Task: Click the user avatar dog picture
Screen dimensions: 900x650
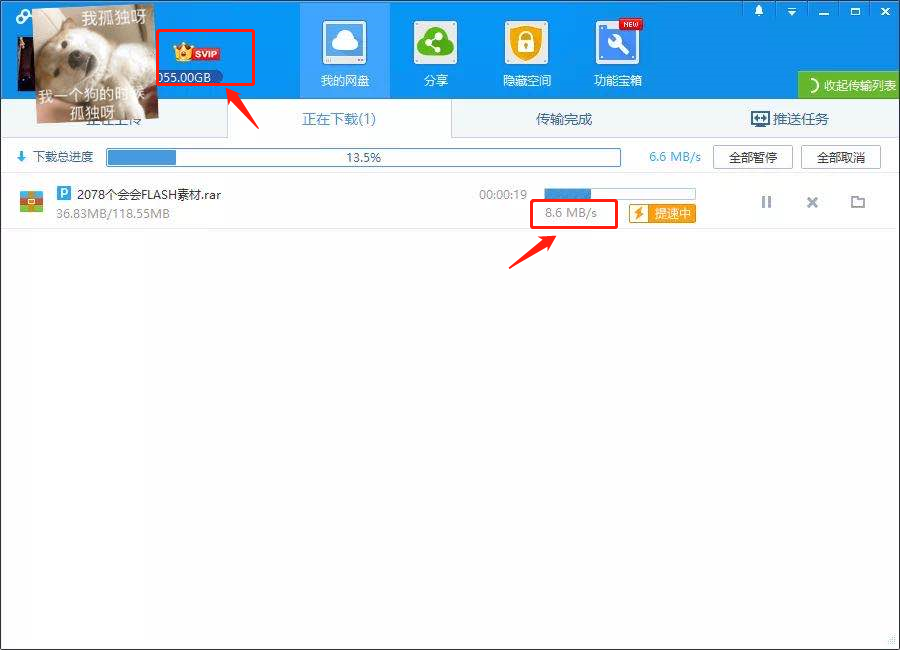Action: (x=95, y=63)
